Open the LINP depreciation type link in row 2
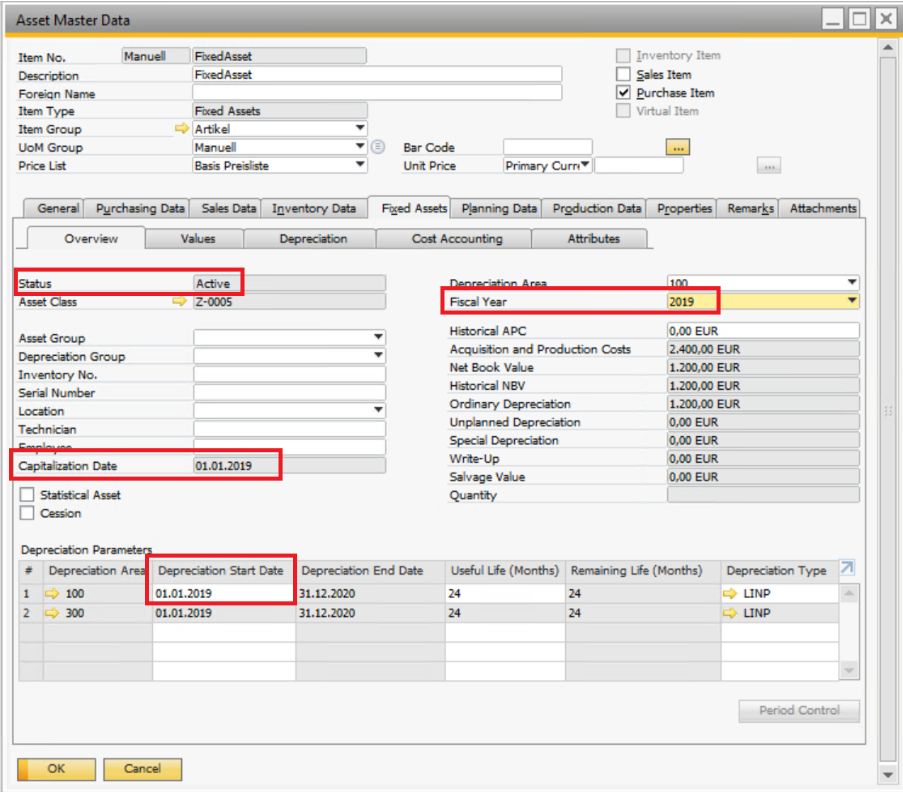This screenshot has height=792, width=903. 732,613
